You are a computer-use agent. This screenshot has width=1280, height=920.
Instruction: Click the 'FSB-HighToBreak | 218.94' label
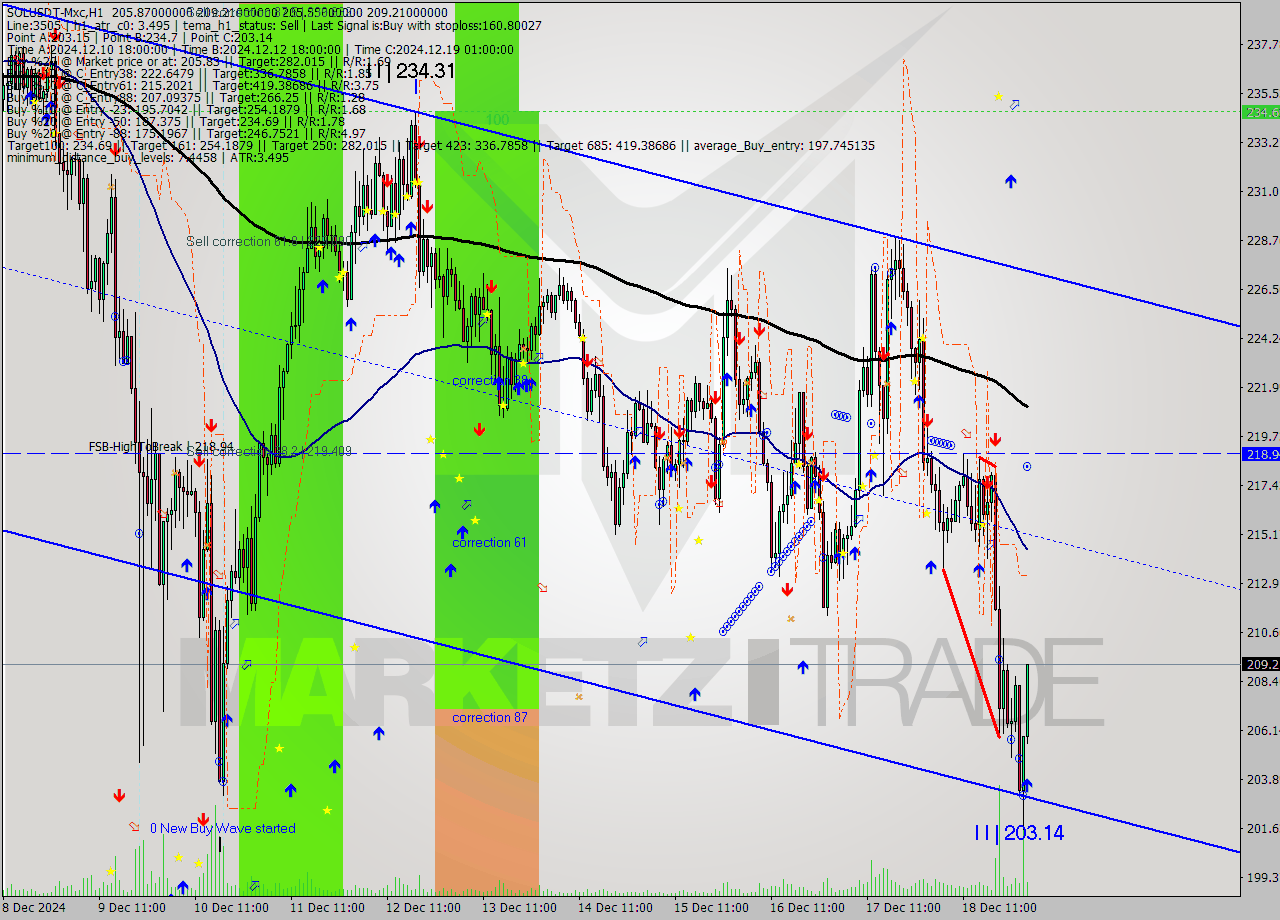pos(161,447)
